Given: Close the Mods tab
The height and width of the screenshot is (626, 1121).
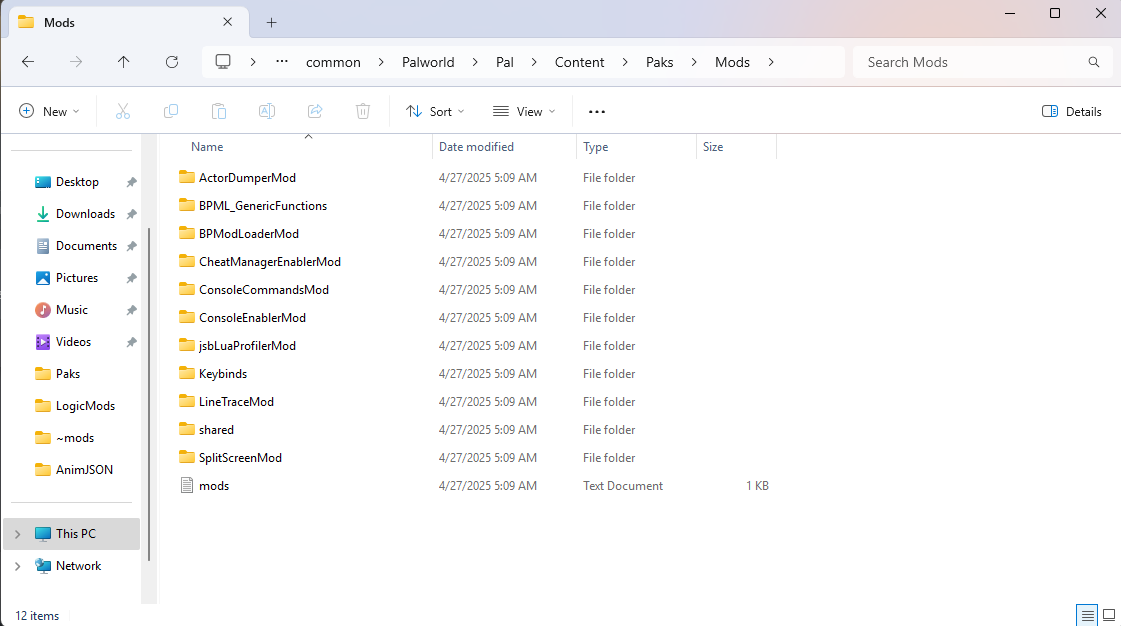Looking at the screenshot, I should pyautogui.click(x=227, y=22).
